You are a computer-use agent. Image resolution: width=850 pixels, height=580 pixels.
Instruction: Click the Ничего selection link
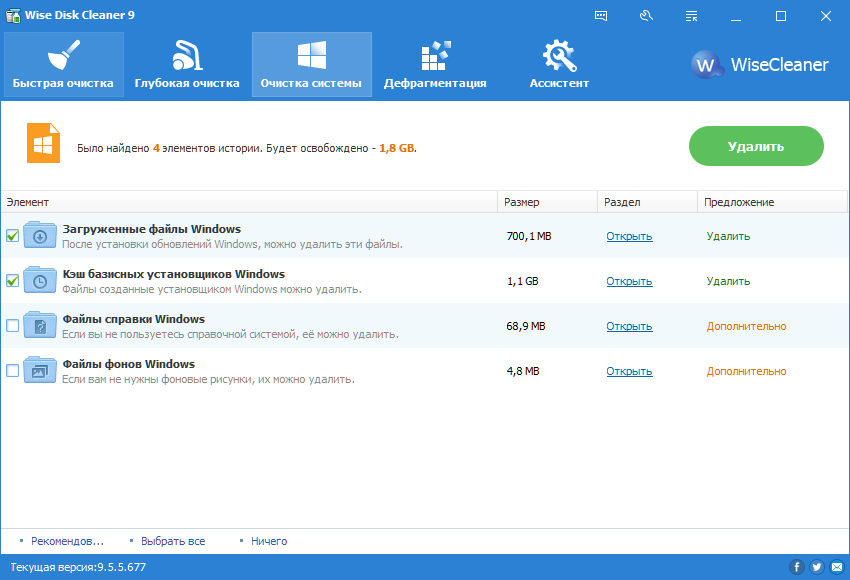point(269,541)
